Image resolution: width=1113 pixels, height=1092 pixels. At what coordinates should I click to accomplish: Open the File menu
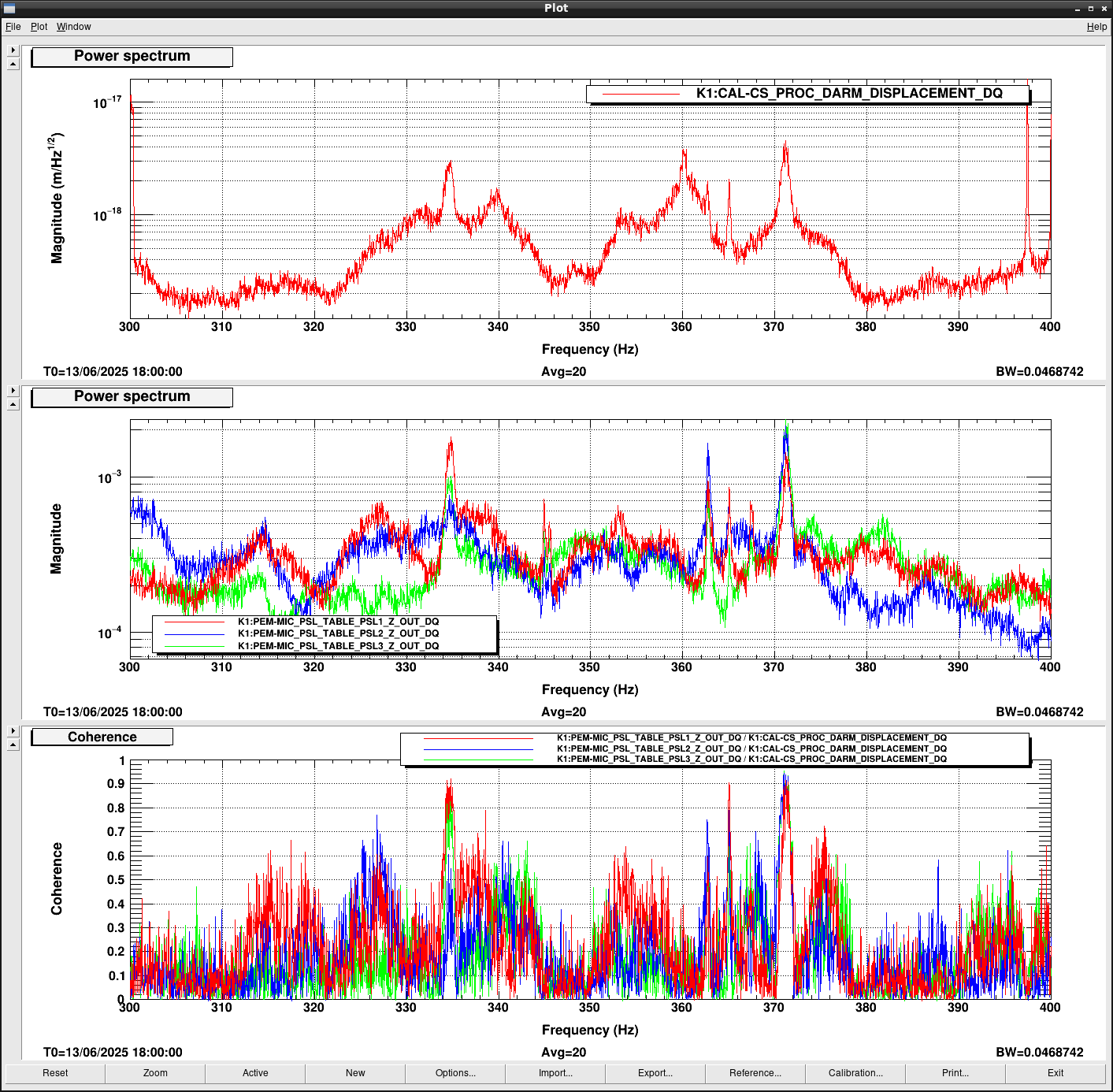pos(13,27)
